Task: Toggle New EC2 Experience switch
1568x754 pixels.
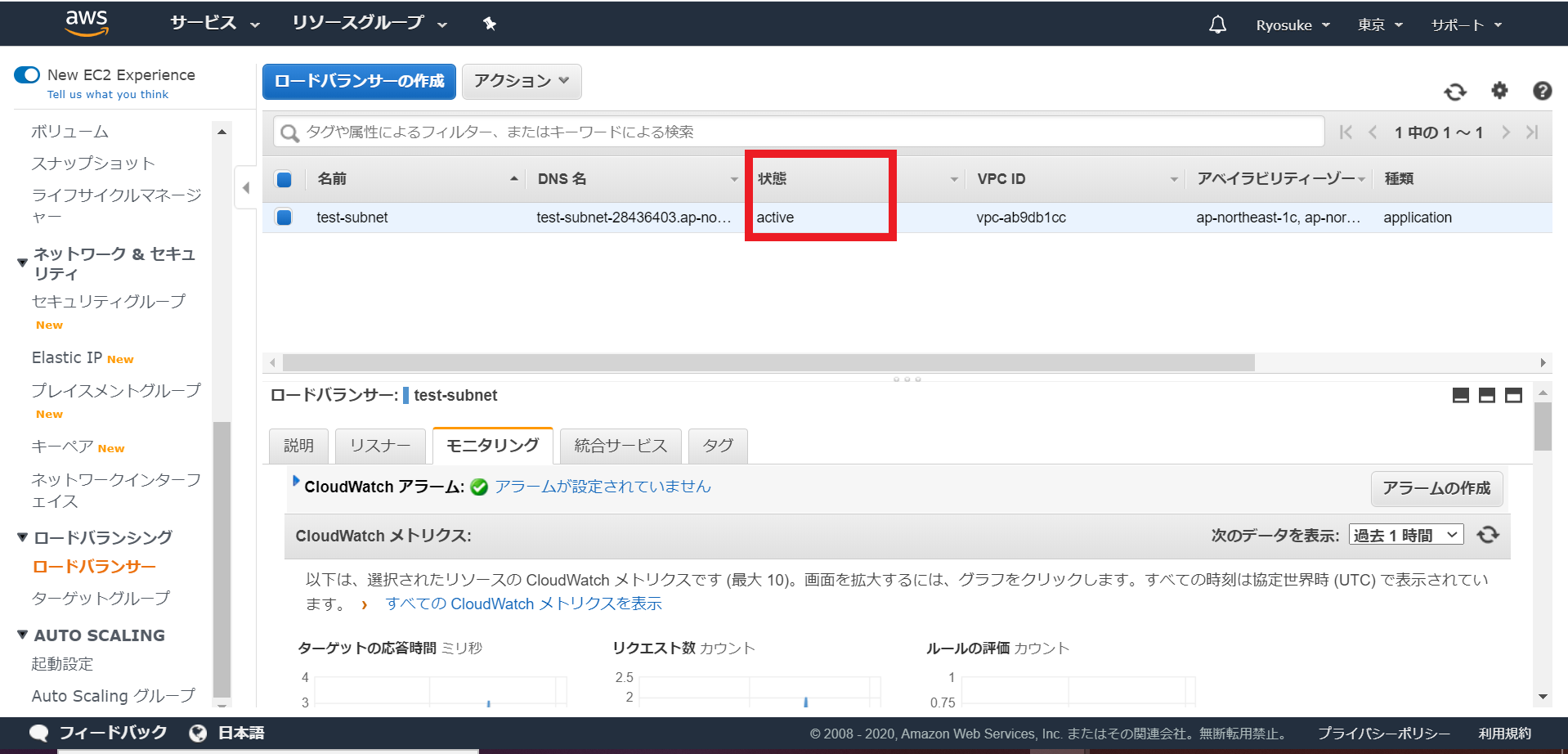Action: [x=27, y=75]
